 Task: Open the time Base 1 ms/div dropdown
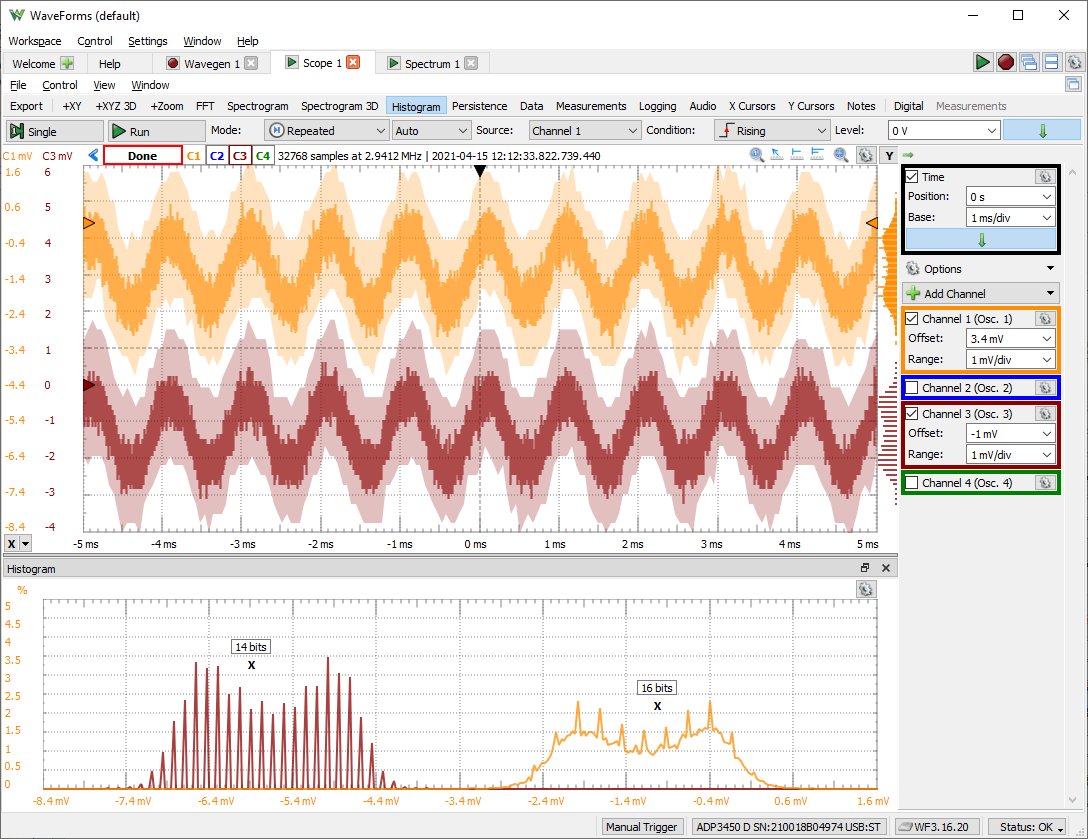[x=1010, y=217]
